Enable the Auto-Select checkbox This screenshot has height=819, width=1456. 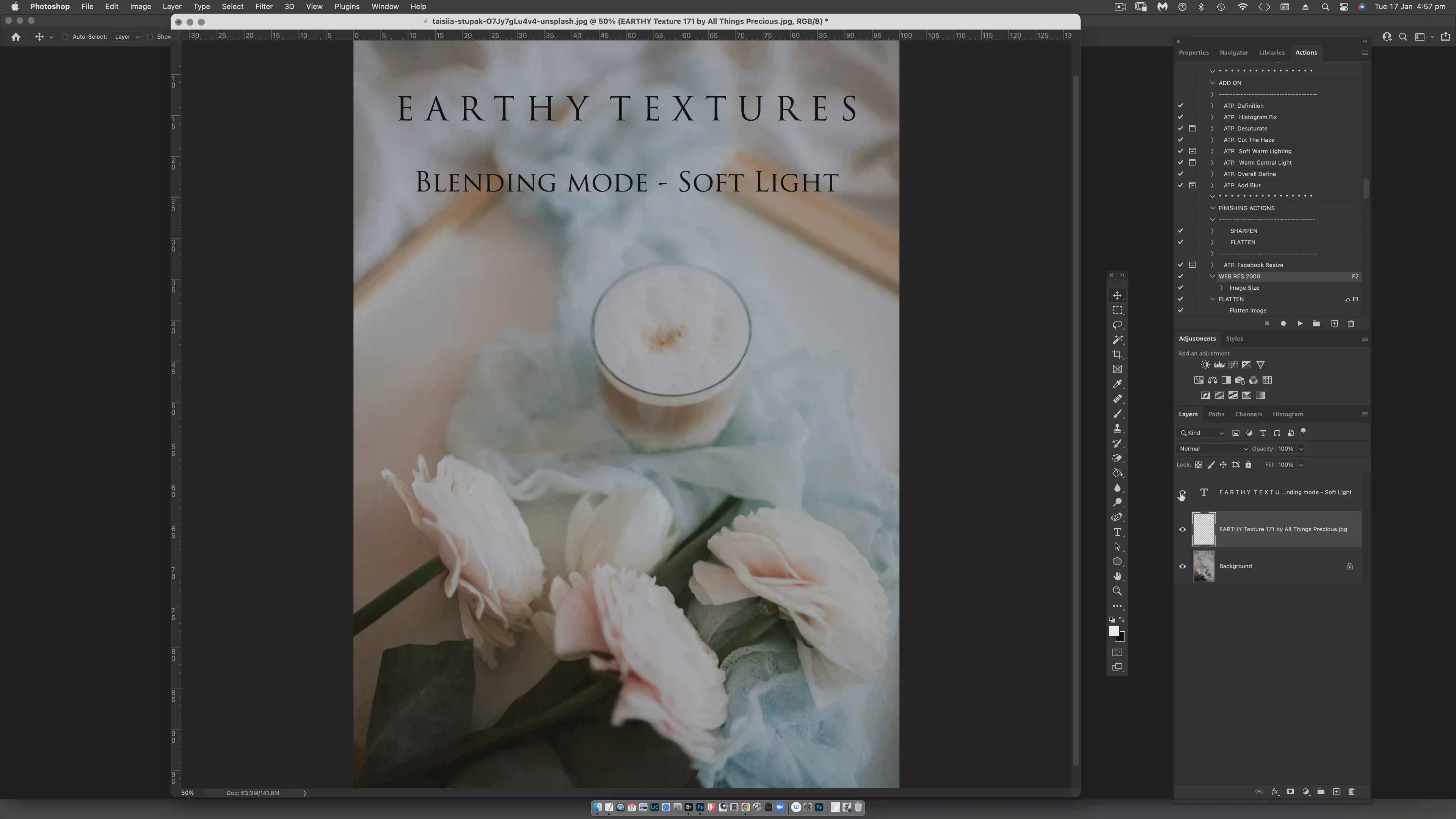[66, 37]
